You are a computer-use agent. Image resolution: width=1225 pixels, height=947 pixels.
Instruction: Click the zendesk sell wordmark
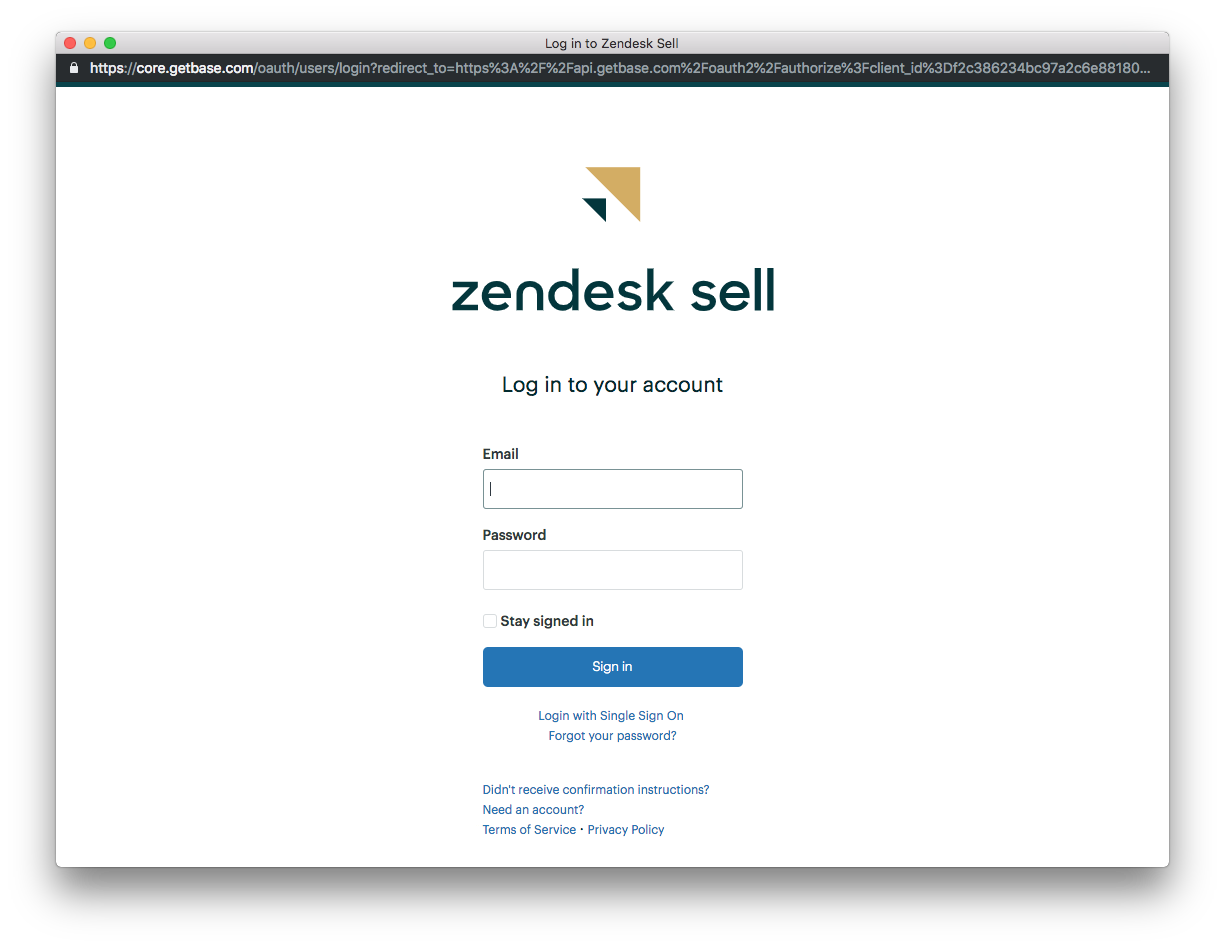point(613,290)
